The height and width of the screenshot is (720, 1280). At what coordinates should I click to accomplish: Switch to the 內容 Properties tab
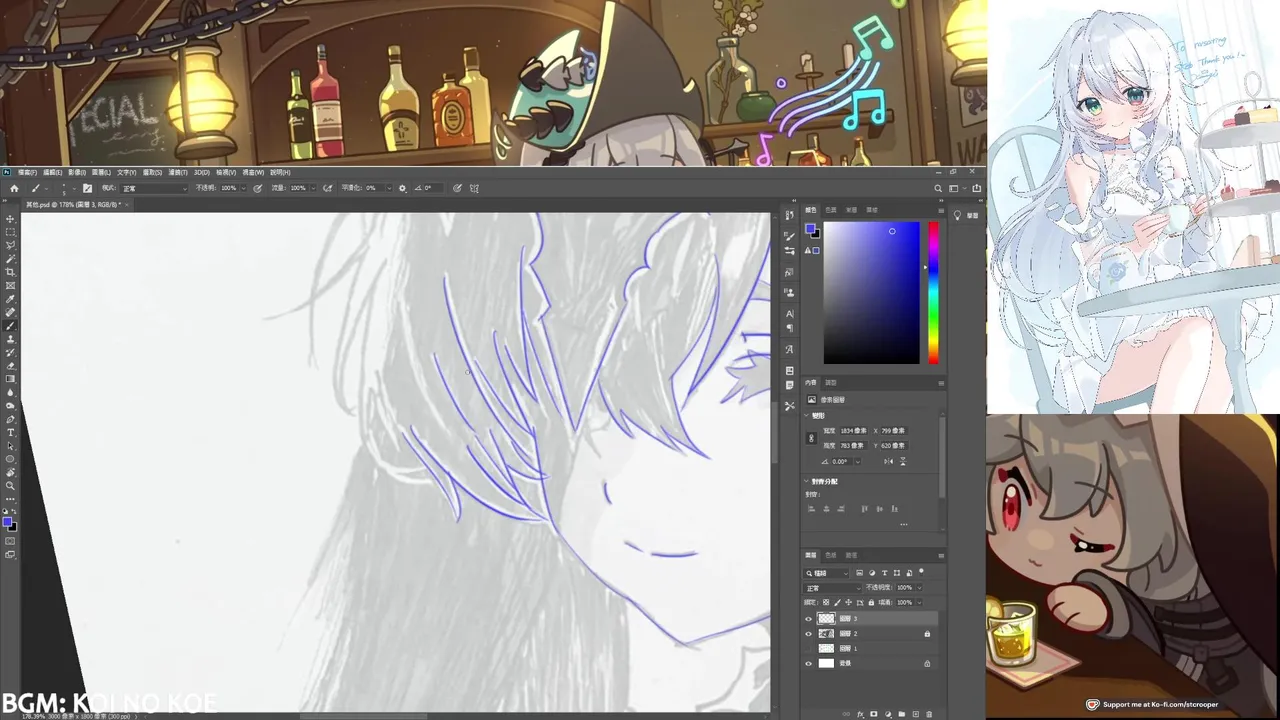tap(811, 382)
